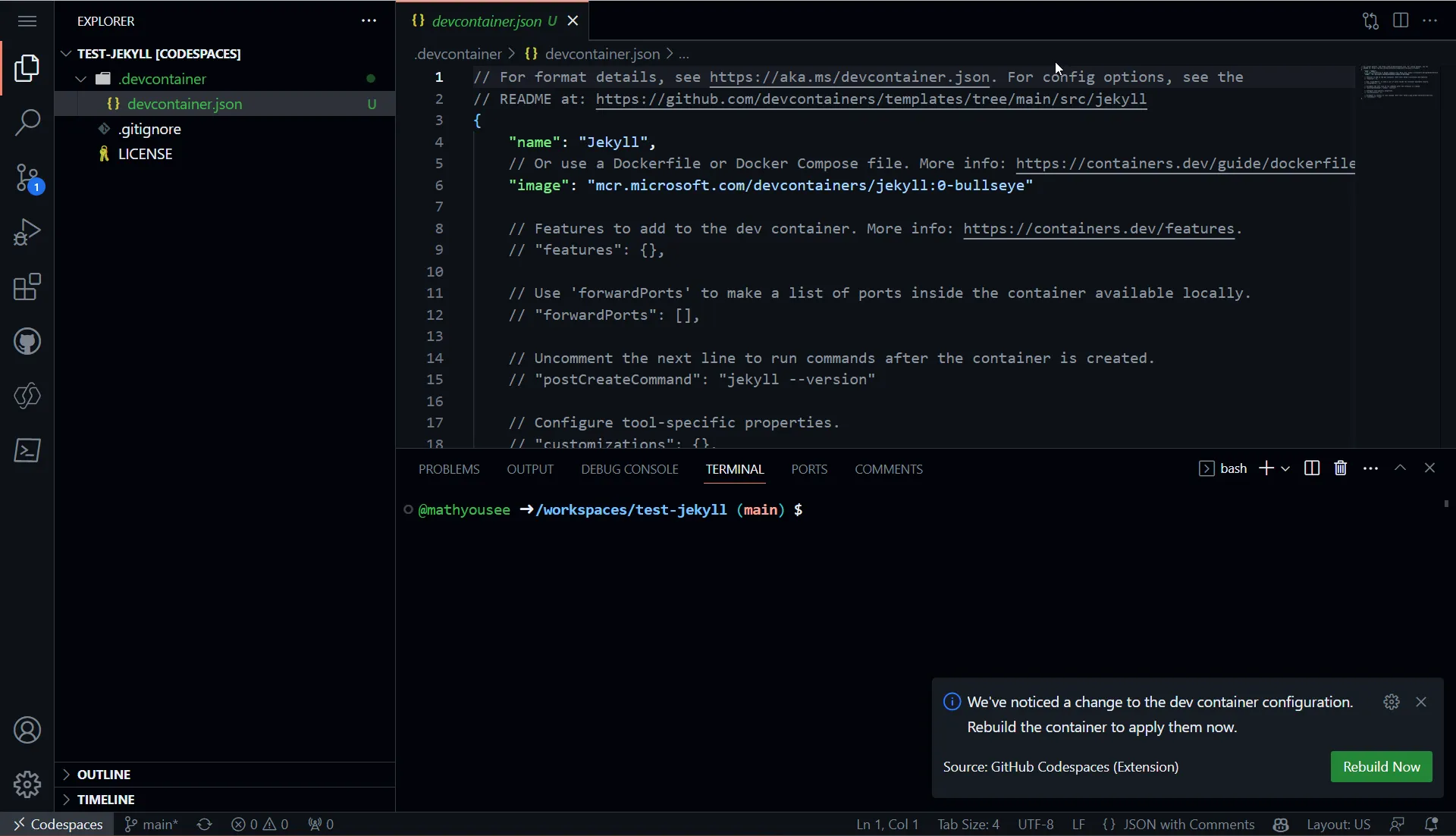Click the GitHub Codespaces status bar icon
The width and height of the screenshot is (1456, 836).
(x=56, y=823)
